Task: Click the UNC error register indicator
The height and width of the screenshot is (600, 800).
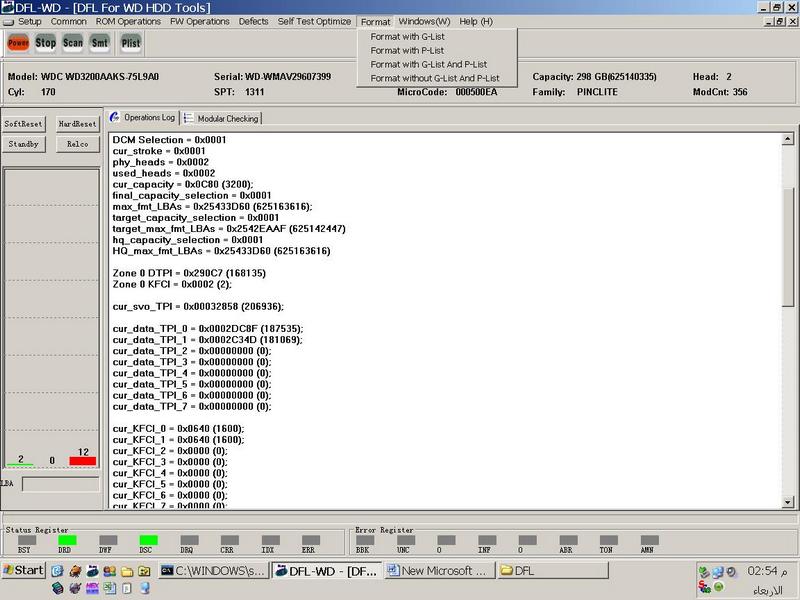Action: [406, 540]
